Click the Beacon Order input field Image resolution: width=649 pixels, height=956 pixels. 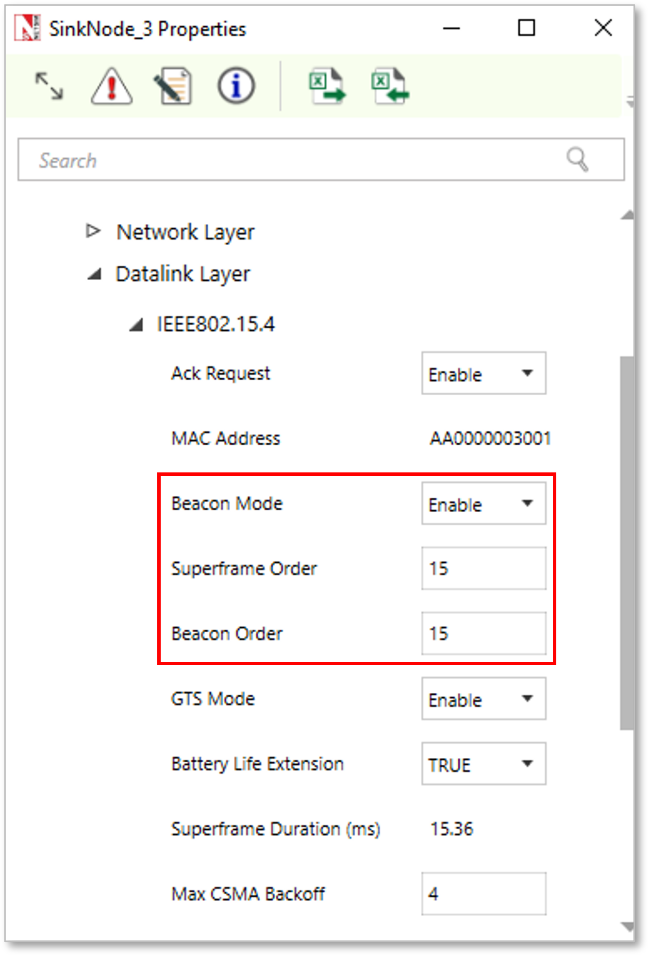coord(483,634)
